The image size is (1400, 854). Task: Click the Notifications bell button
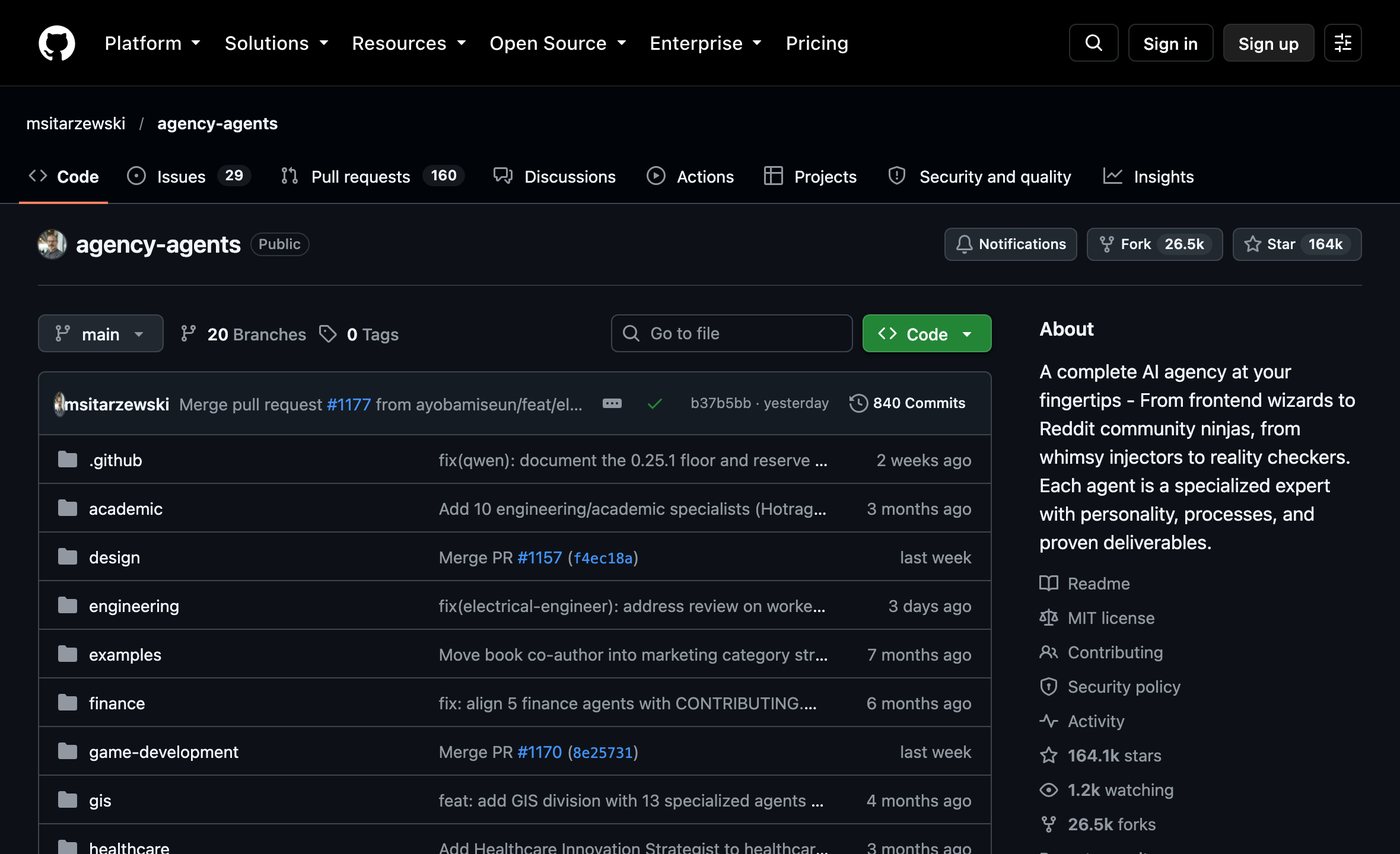pyautogui.click(x=1011, y=244)
